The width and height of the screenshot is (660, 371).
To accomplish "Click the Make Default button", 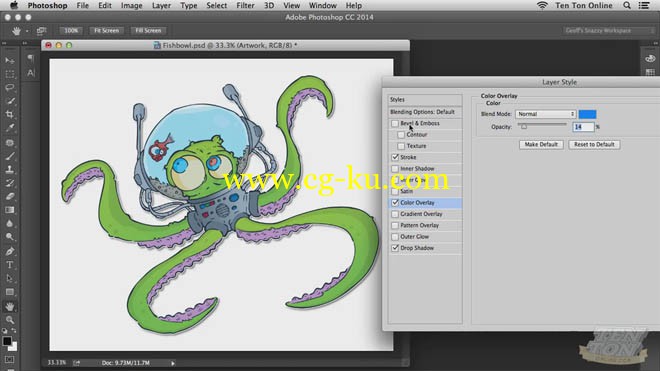I will (541, 144).
